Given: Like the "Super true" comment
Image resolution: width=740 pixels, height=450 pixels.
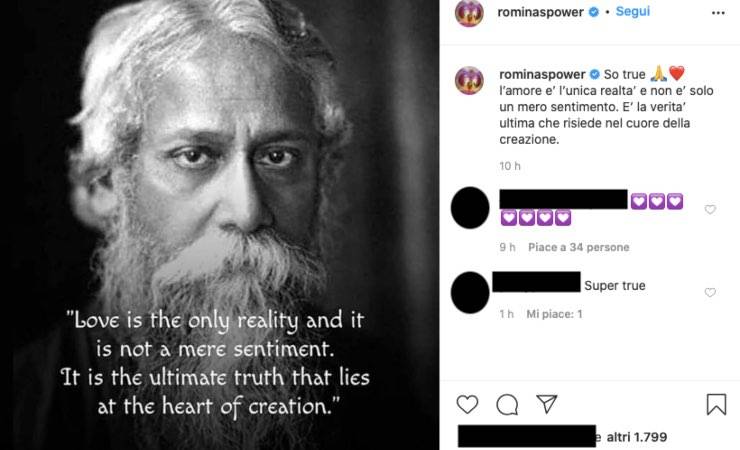Looking at the screenshot, I should pos(710,292).
